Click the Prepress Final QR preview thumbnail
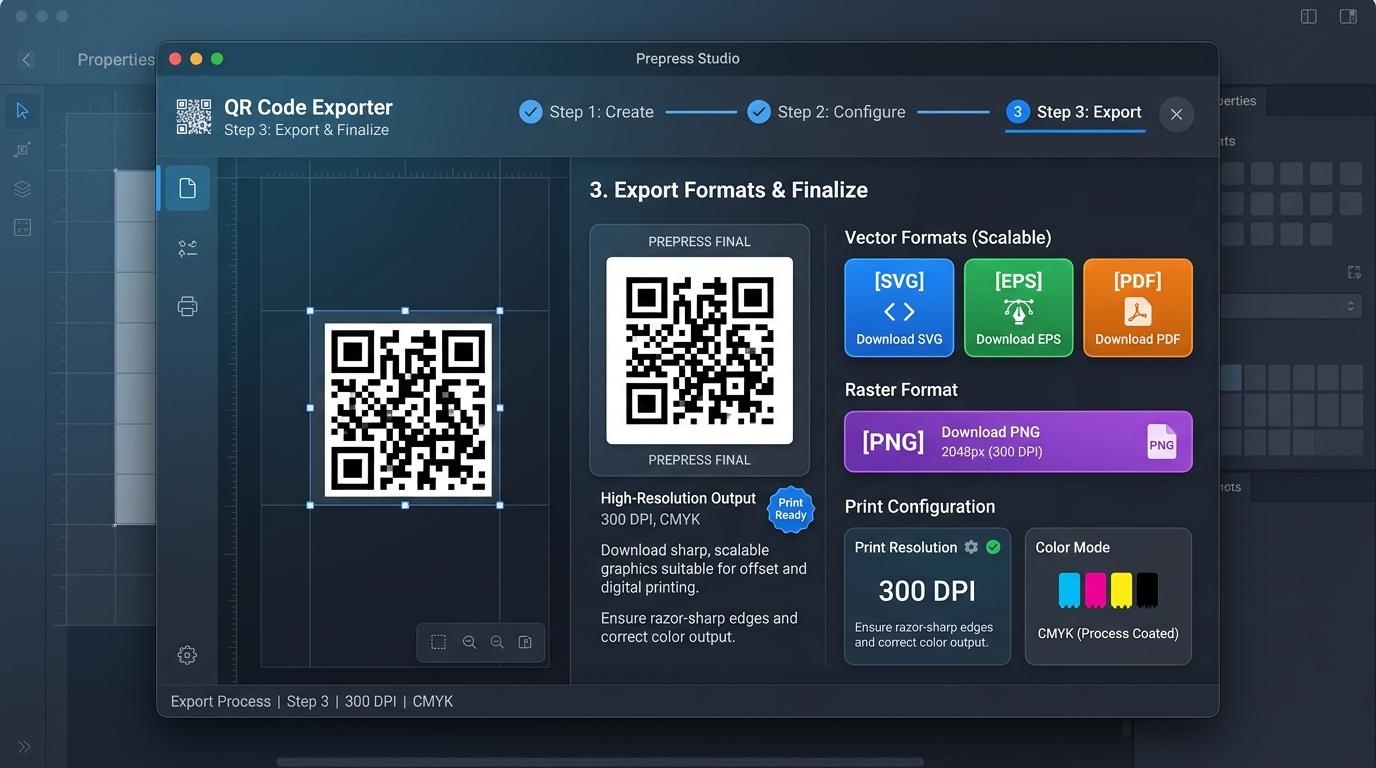 click(x=699, y=350)
